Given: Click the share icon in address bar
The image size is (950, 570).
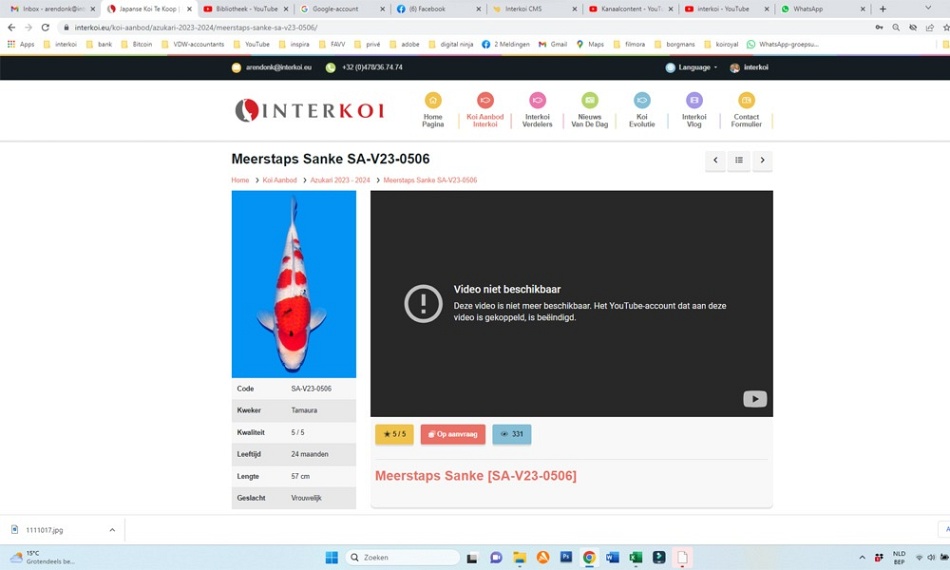Looking at the screenshot, I should tap(929, 27).
